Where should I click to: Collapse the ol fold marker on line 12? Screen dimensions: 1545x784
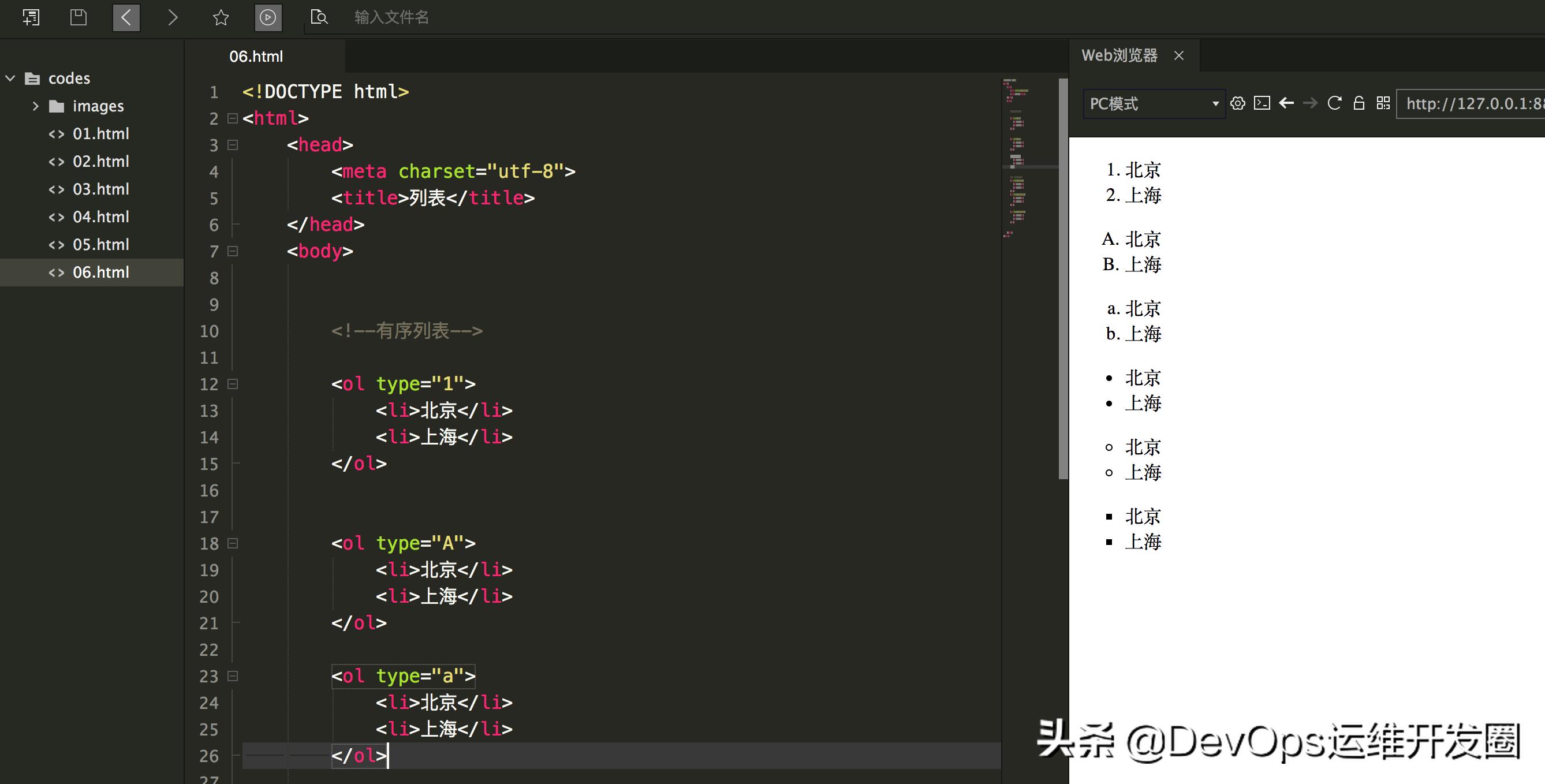click(x=233, y=384)
